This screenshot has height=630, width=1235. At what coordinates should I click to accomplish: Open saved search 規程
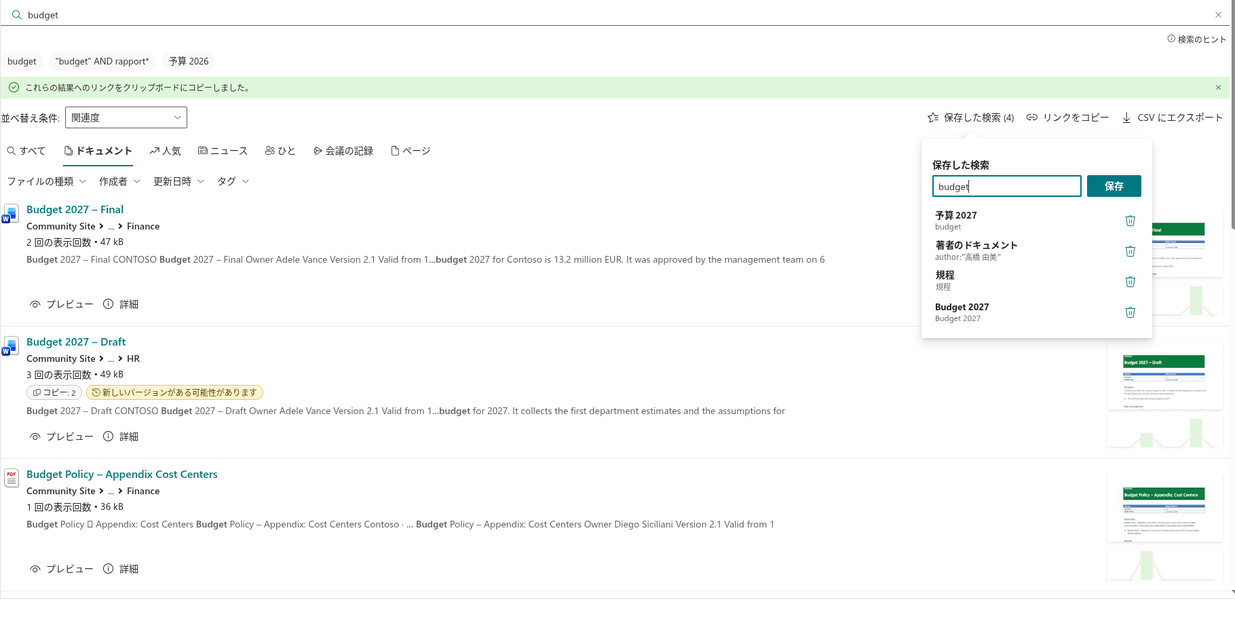coord(945,280)
